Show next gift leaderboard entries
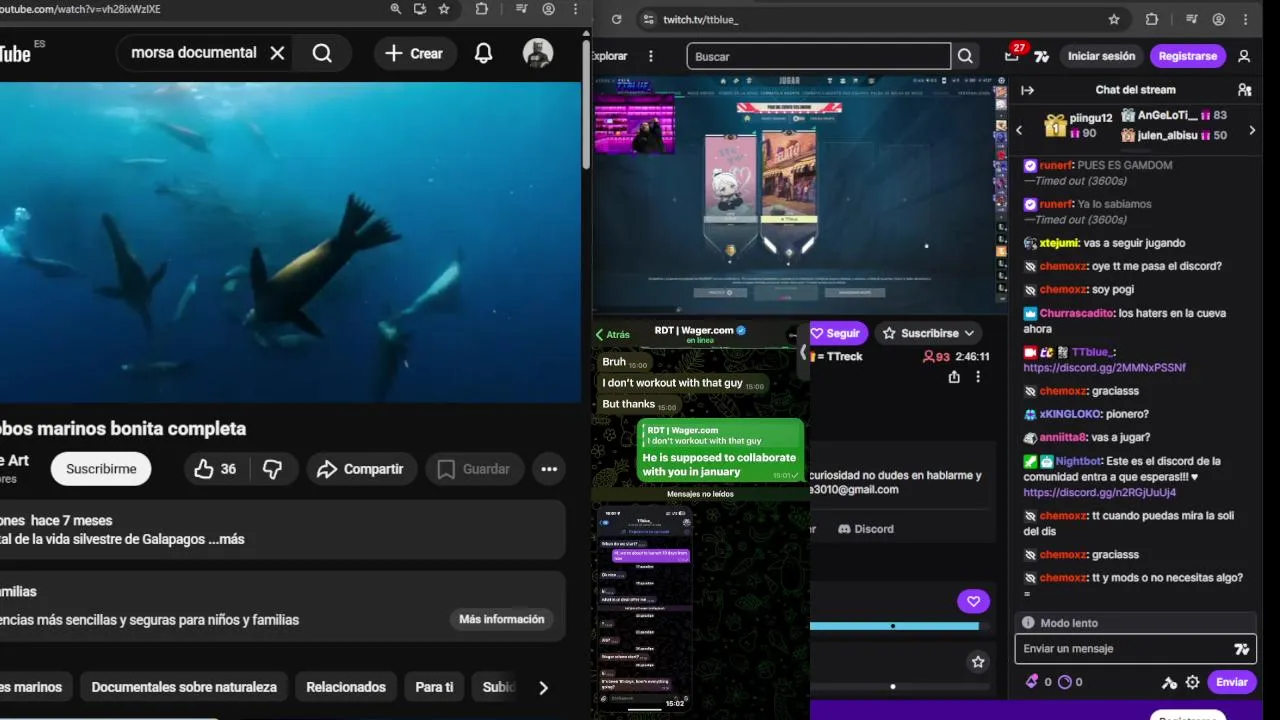Viewport: 1280px width, 720px height. tap(1251, 130)
